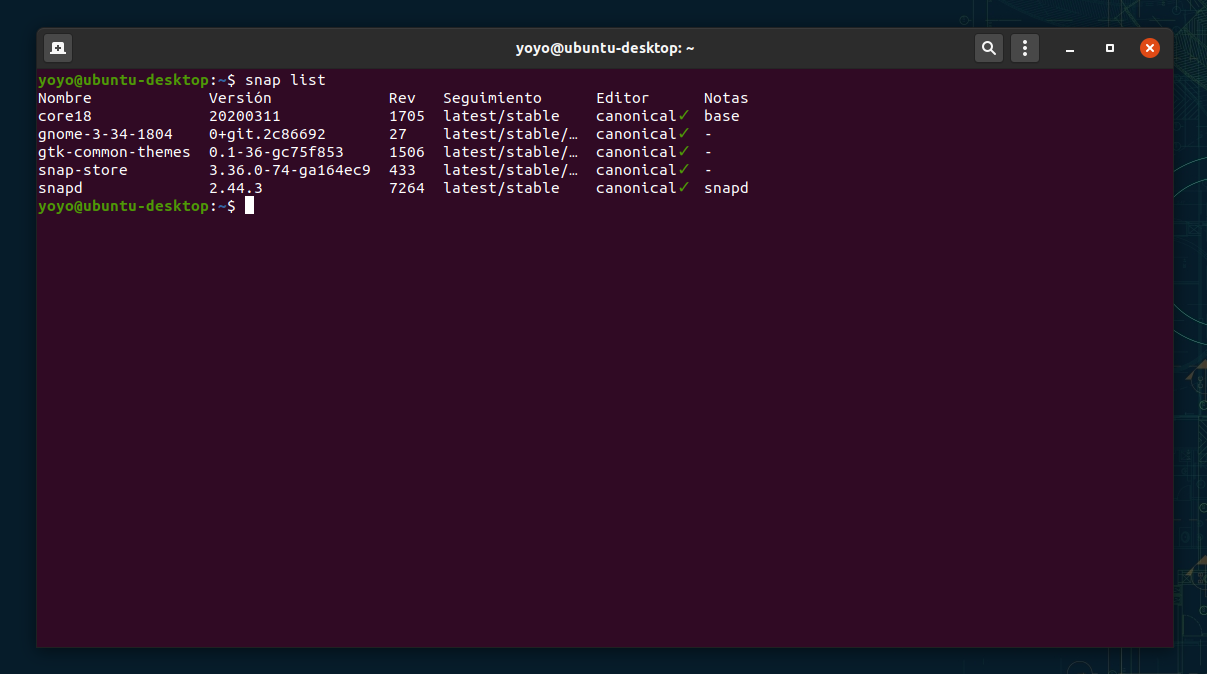
Task: Click the 'base' note in core18 row
Action: pyautogui.click(x=721, y=116)
